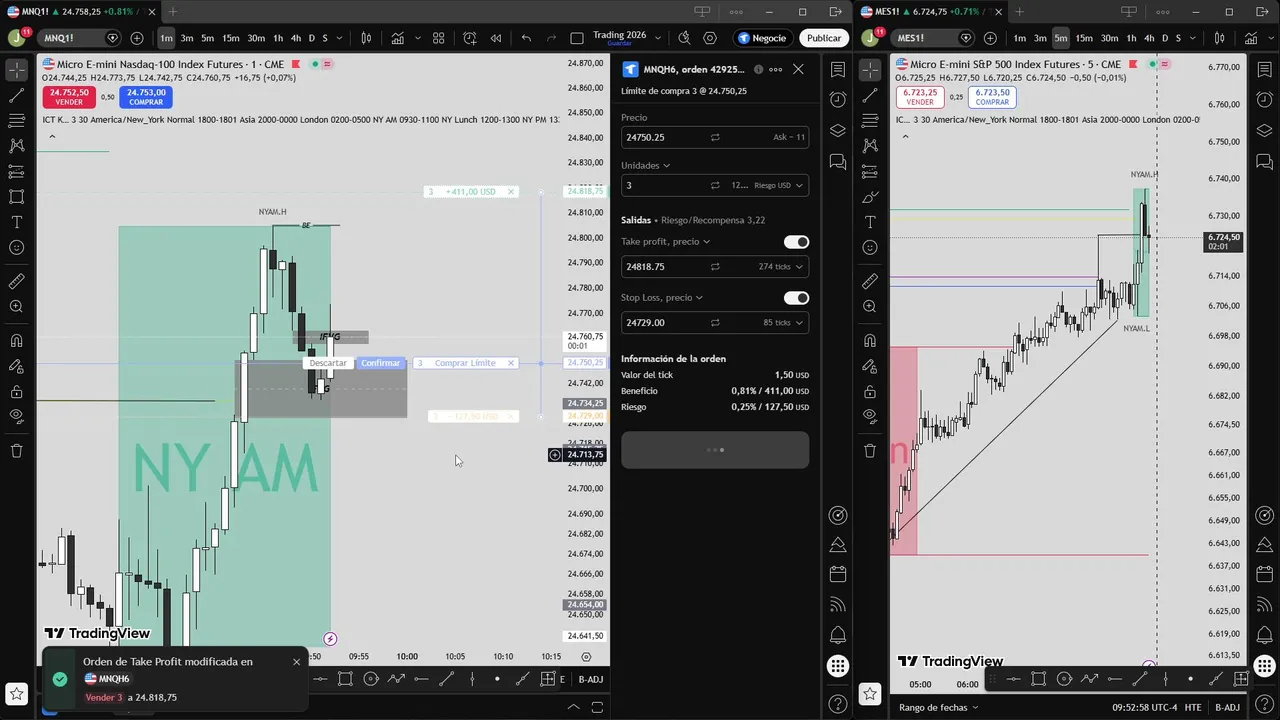Hide drawings using eye icon in right window
The image size is (1280, 720).
869,416
